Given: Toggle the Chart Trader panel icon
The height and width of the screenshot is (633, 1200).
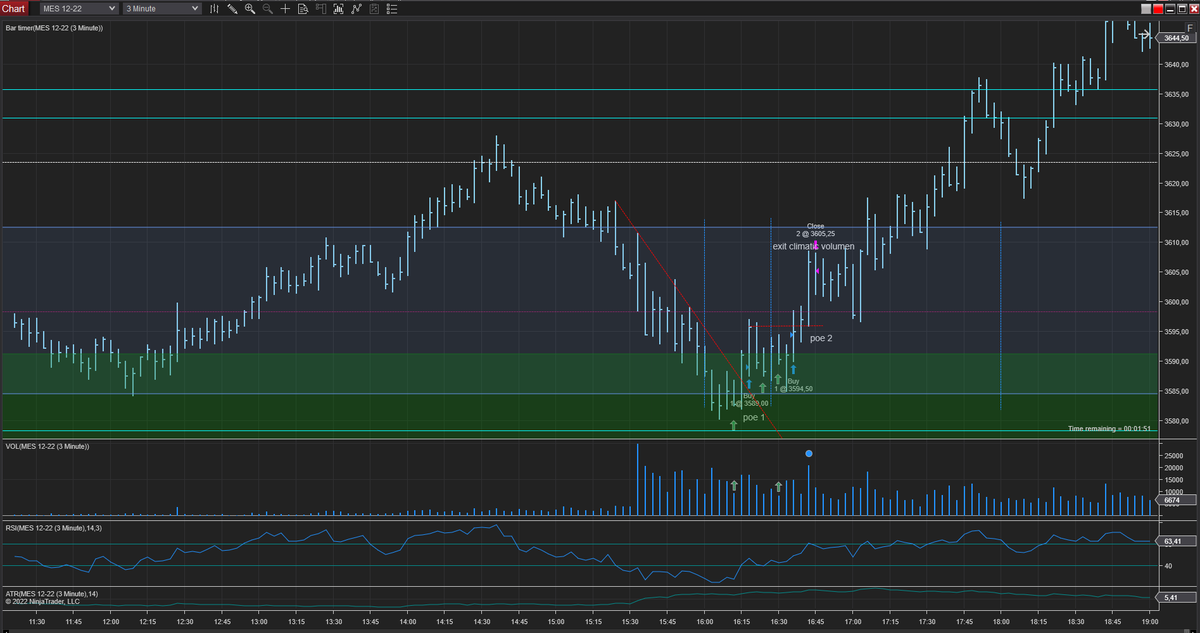Looking at the screenshot, I should point(321,8).
